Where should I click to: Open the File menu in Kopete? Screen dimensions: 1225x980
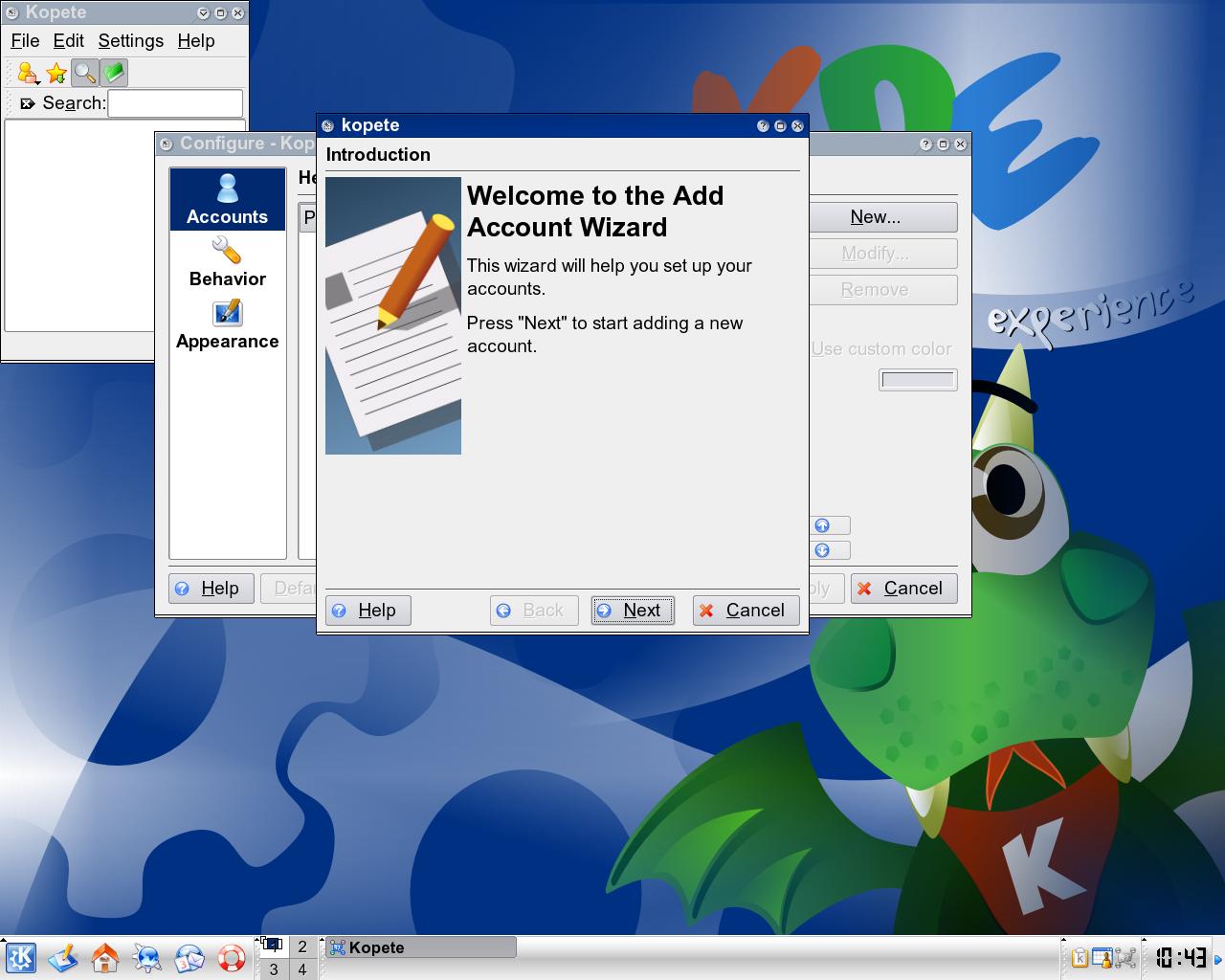tap(25, 41)
